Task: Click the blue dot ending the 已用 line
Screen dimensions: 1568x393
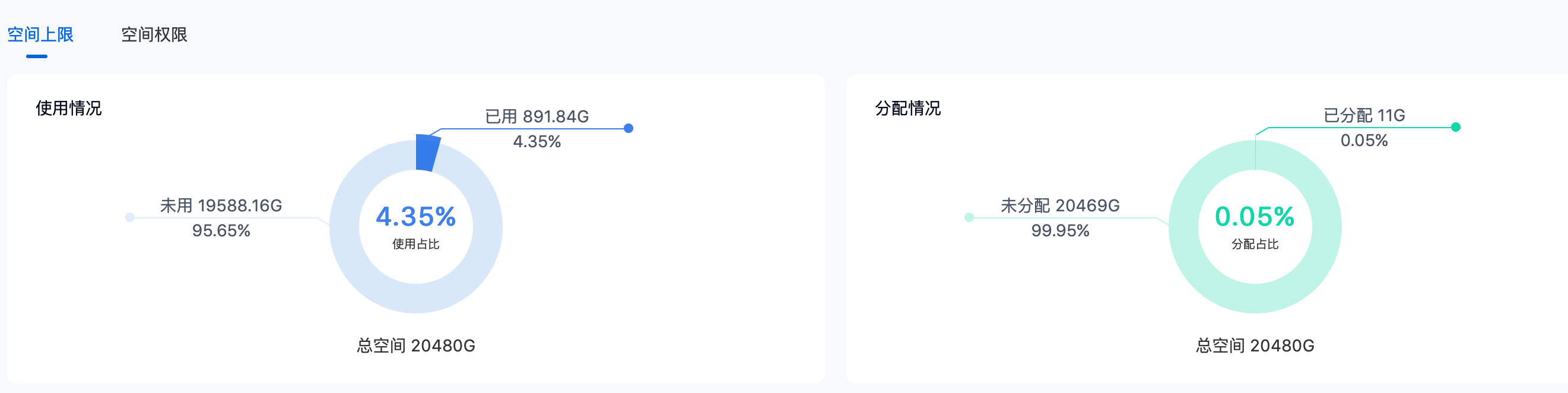Action: pos(629,129)
